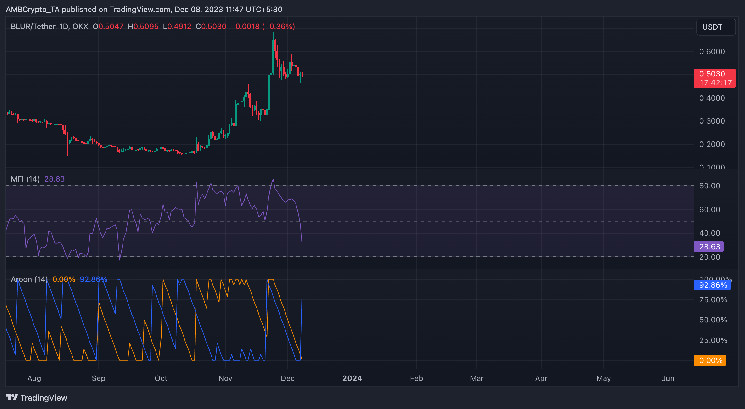This screenshot has width=745, height=409.
Task: Click the Aroon (14) indicator legend
Action: [29, 279]
